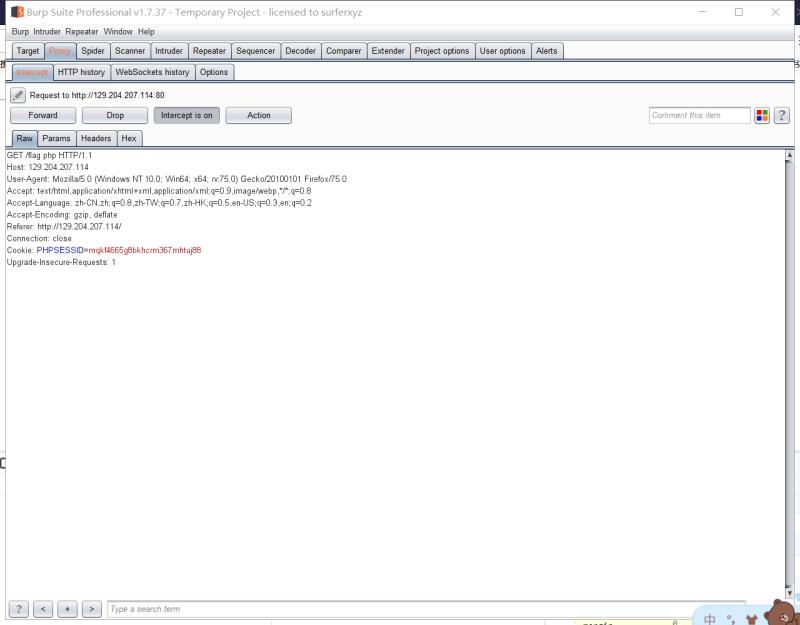The height and width of the screenshot is (625, 800).
Task: Switch to the Target tab
Action: pyautogui.click(x=28, y=51)
